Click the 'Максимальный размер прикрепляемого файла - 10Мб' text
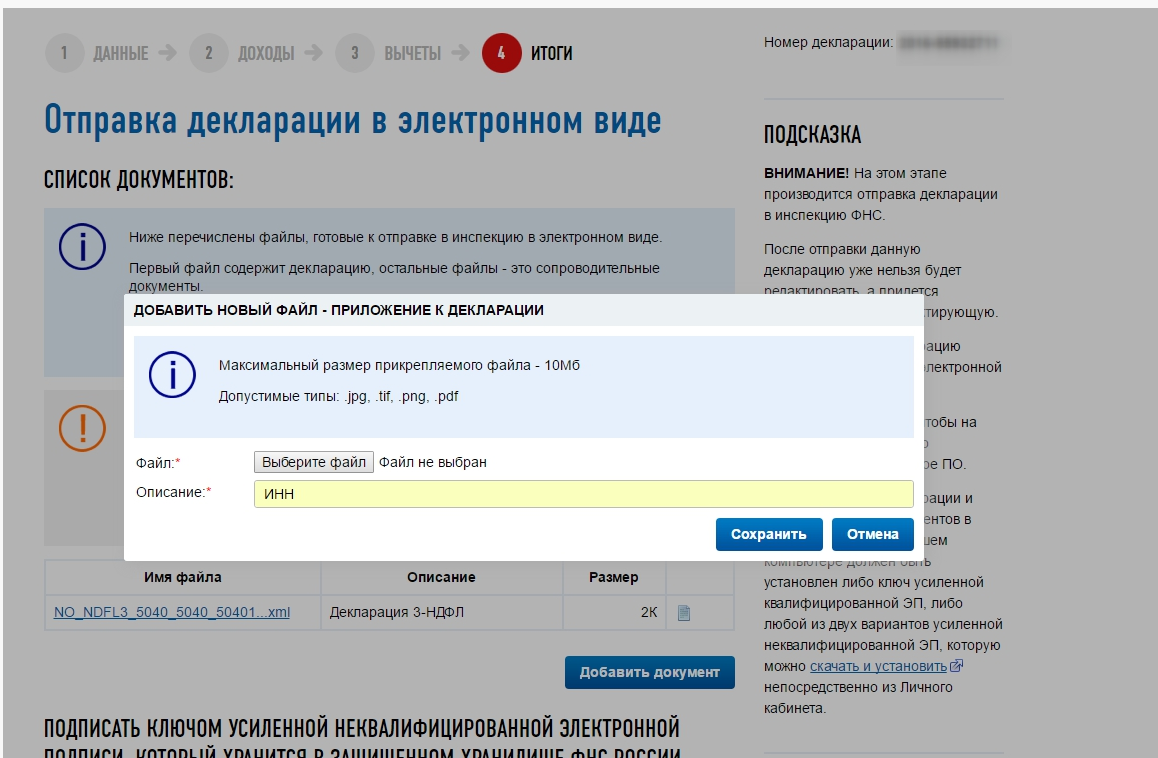The height and width of the screenshot is (758, 1158). coord(400,366)
